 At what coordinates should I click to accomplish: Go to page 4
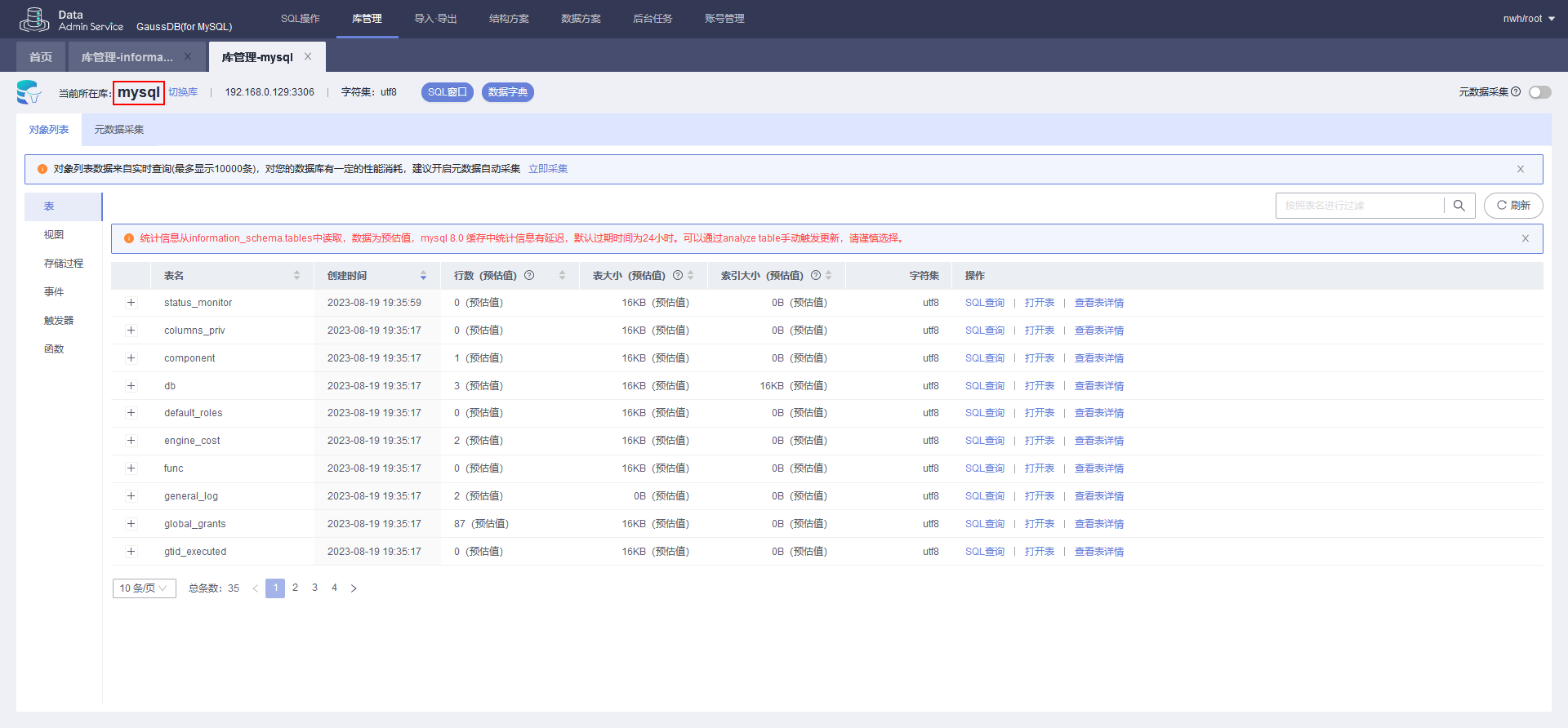click(x=334, y=588)
